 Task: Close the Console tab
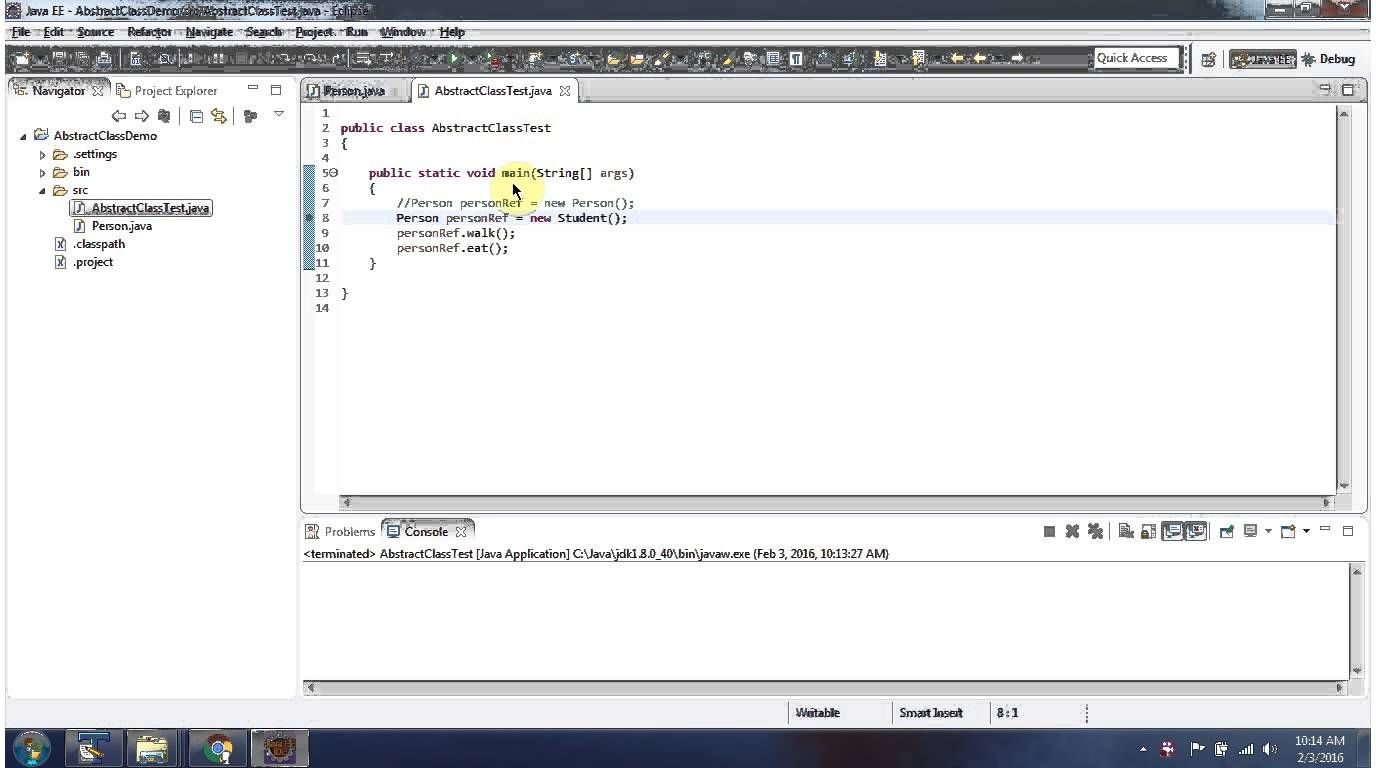pyautogui.click(x=461, y=532)
